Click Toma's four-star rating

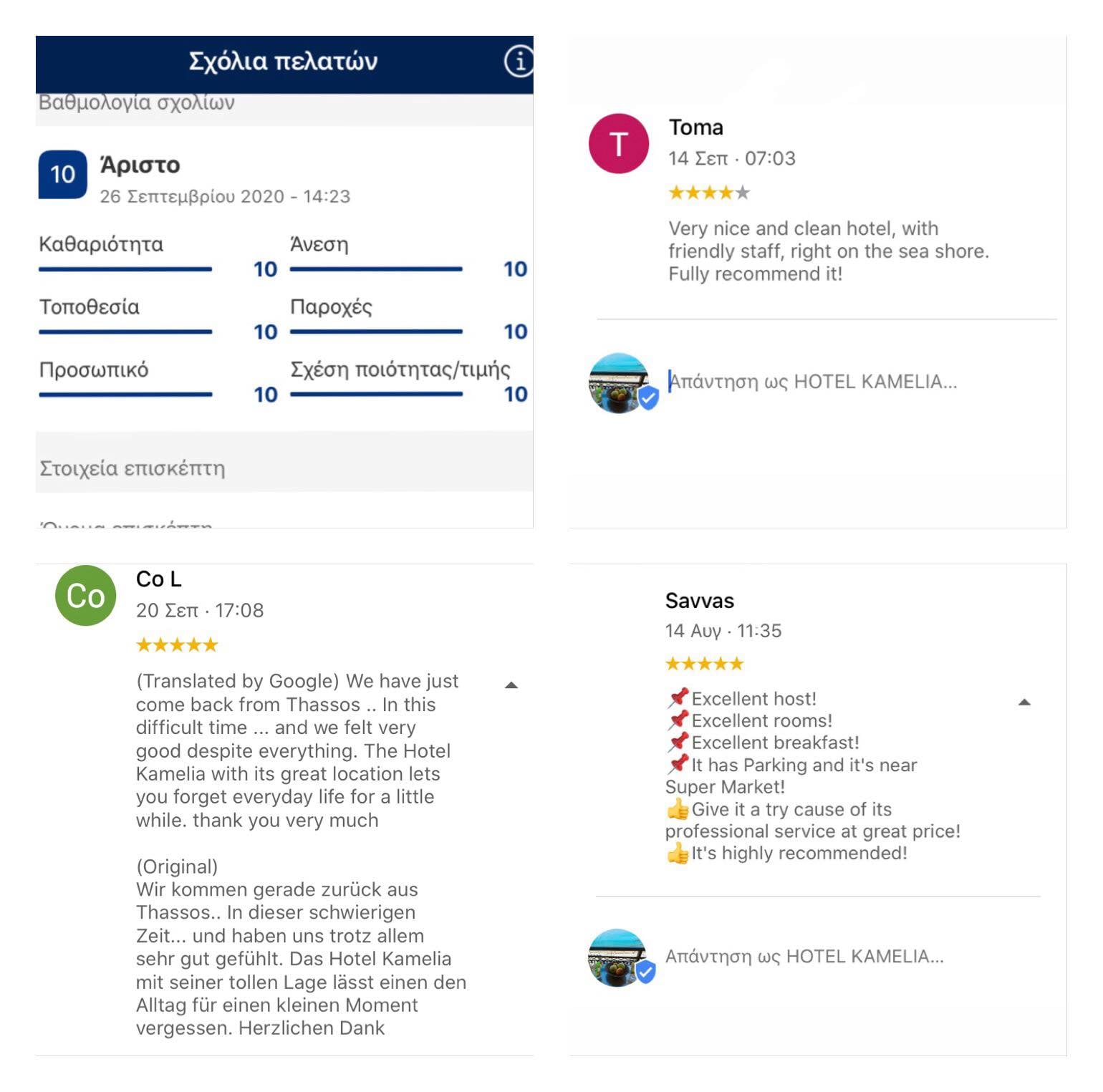tap(709, 193)
